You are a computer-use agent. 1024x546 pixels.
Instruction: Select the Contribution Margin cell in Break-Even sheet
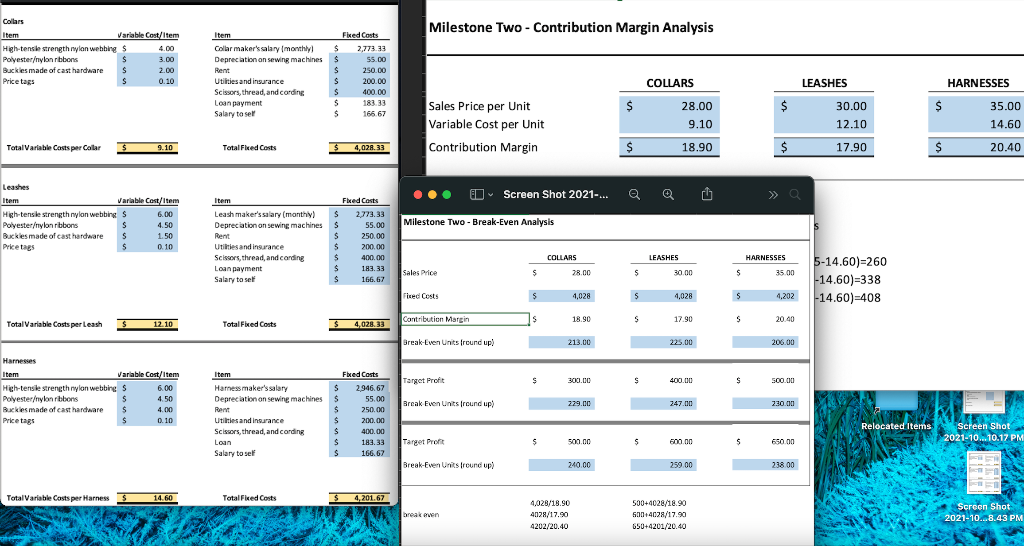pos(466,319)
